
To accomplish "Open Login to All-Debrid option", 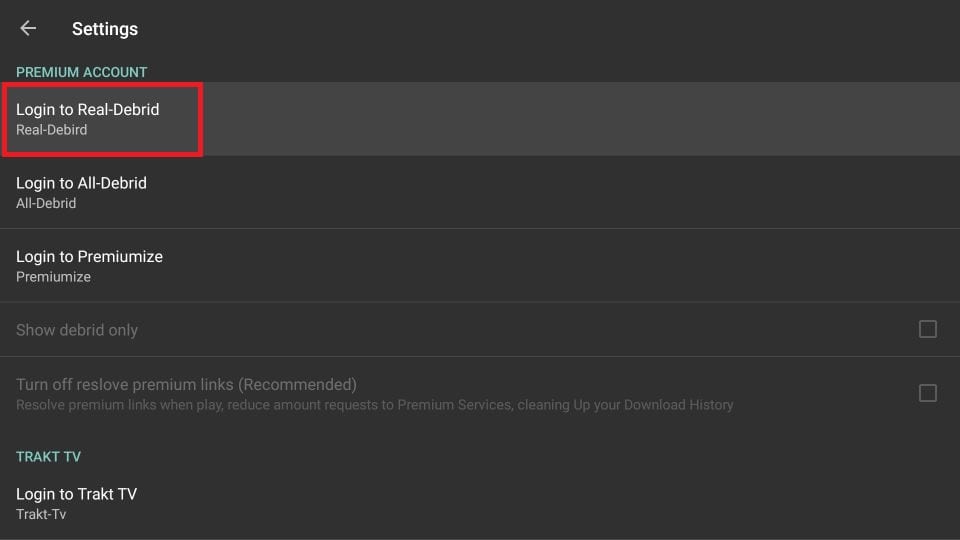I will 480,192.
